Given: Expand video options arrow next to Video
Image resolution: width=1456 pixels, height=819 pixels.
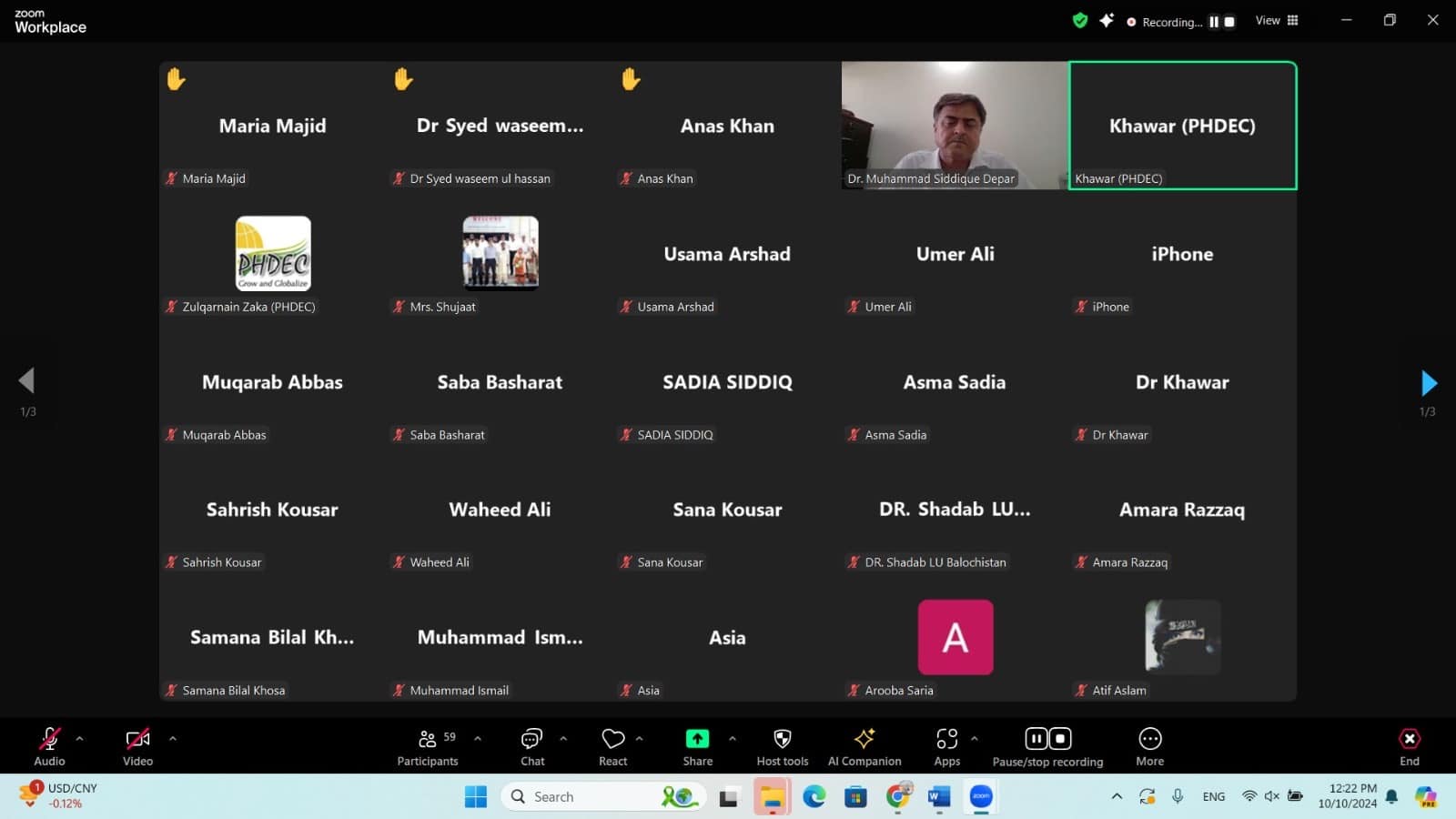Looking at the screenshot, I should pyautogui.click(x=173, y=739).
